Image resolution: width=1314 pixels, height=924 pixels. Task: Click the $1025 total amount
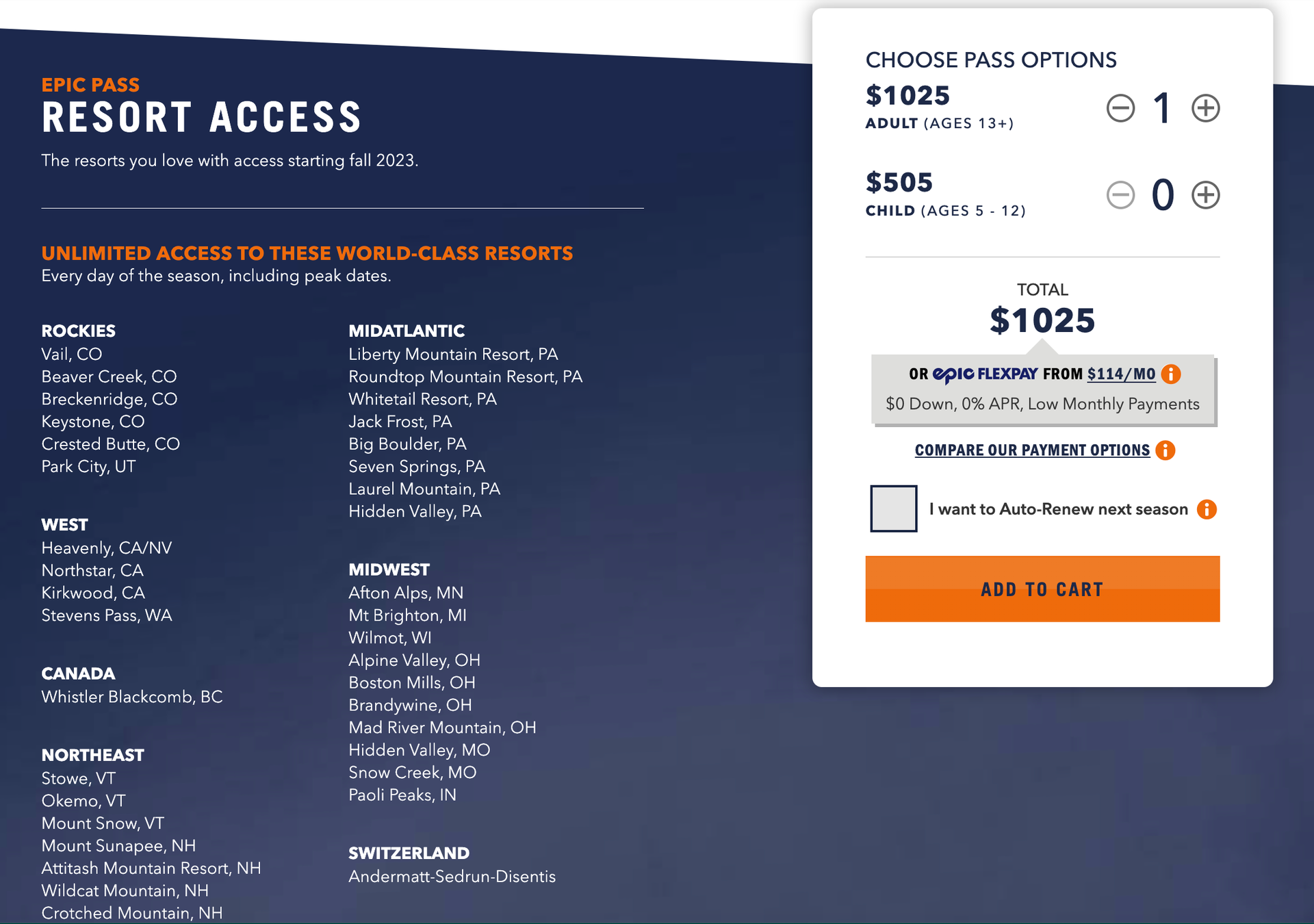click(1042, 319)
